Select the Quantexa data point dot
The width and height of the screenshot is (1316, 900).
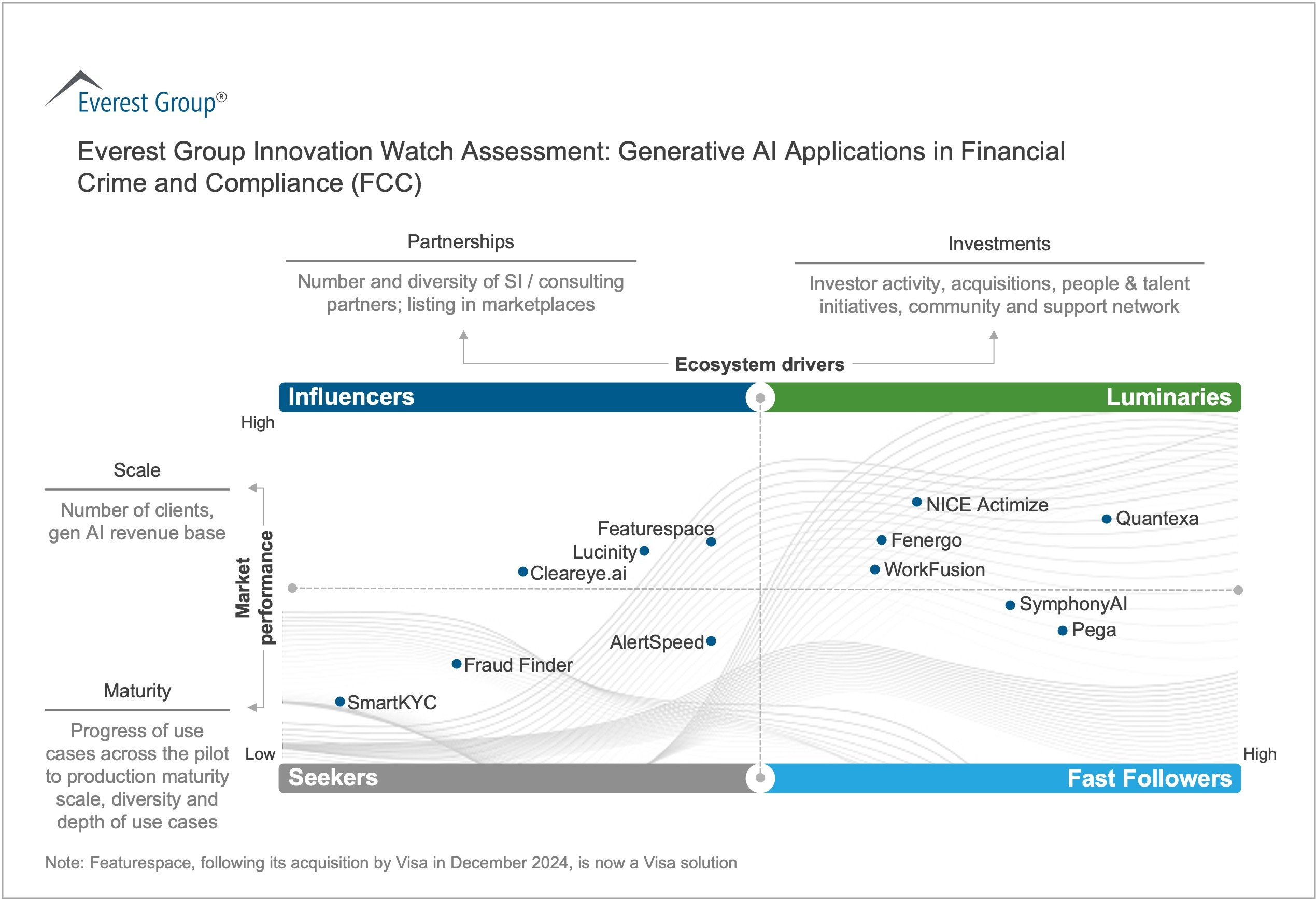(1107, 519)
